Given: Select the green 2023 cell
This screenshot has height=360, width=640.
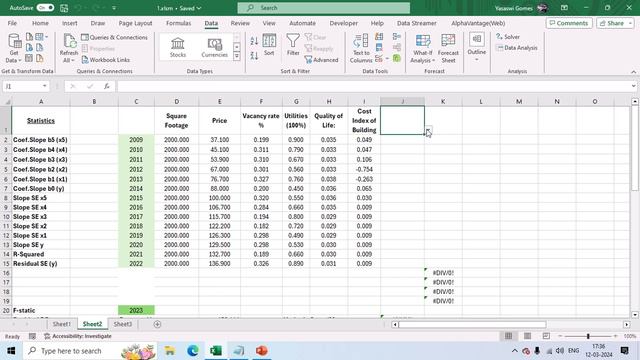Looking at the screenshot, I should click(x=136, y=310).
